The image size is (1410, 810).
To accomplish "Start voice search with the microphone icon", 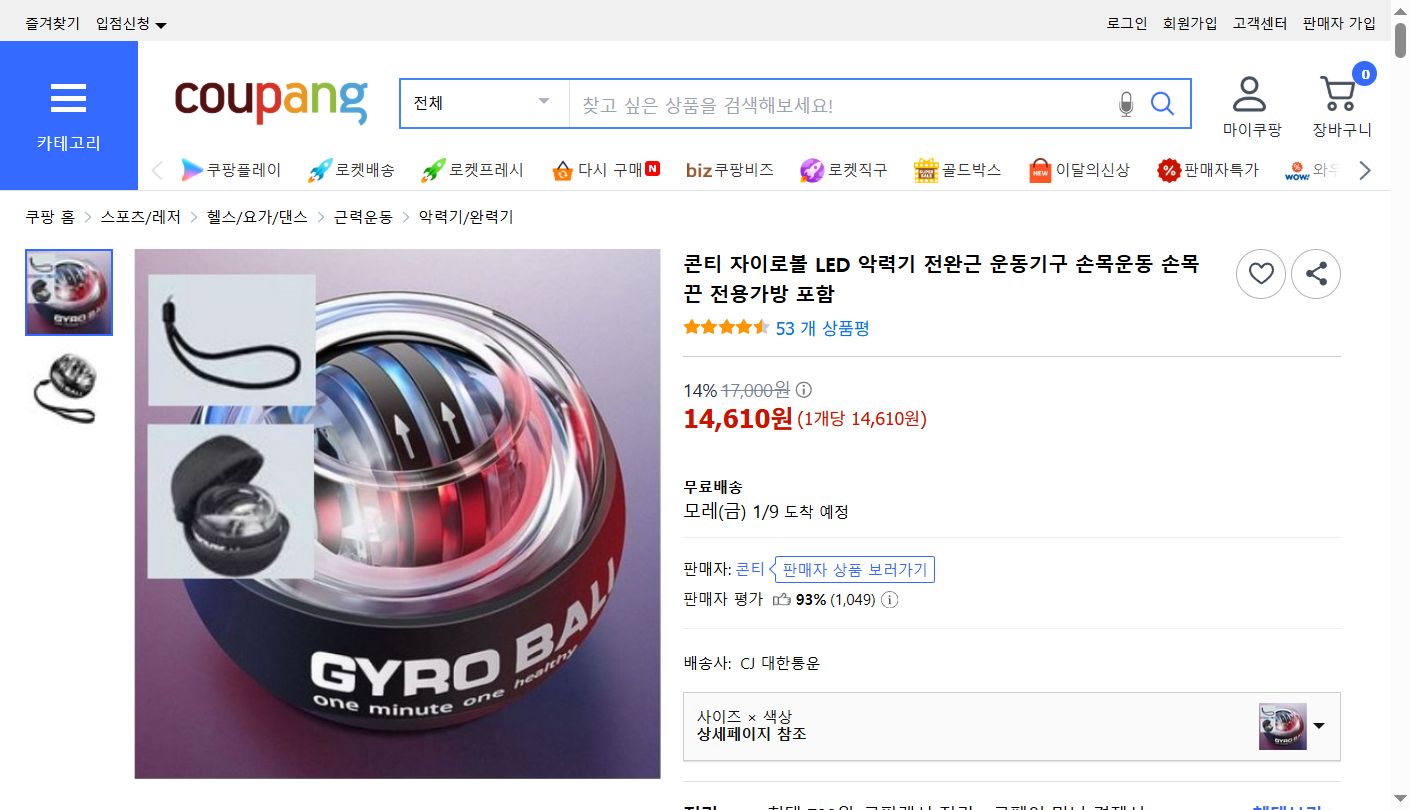I will 1125,103.
